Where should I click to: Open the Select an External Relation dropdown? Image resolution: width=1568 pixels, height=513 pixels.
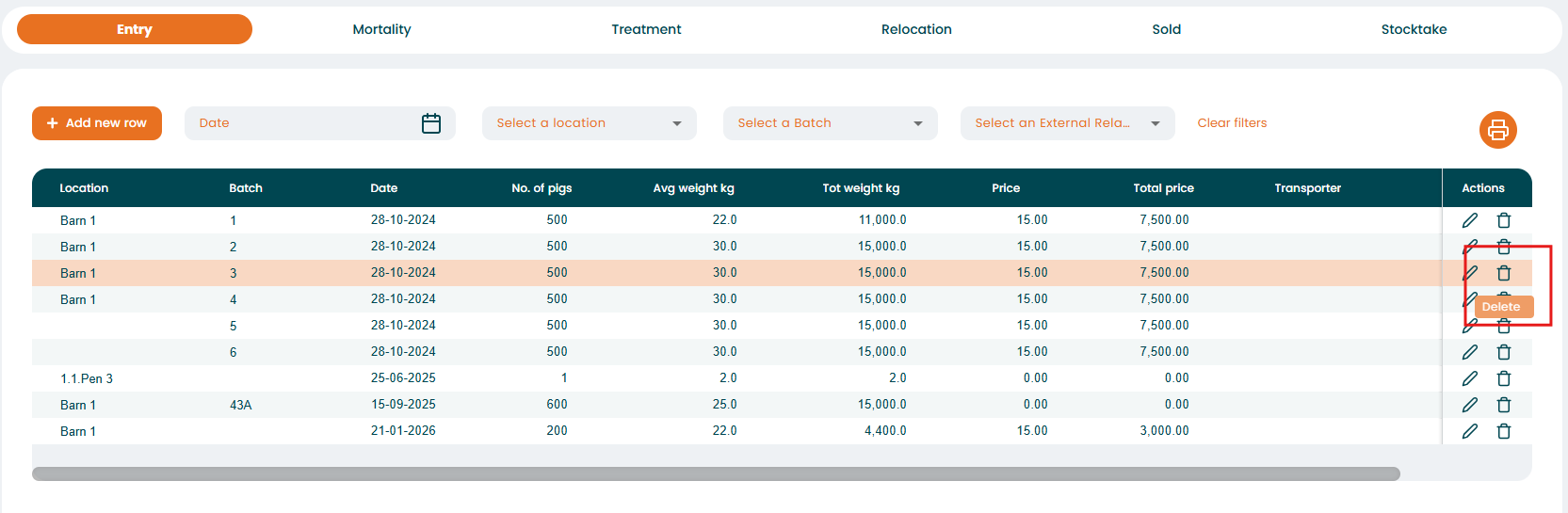click(x=1068, y=123)
